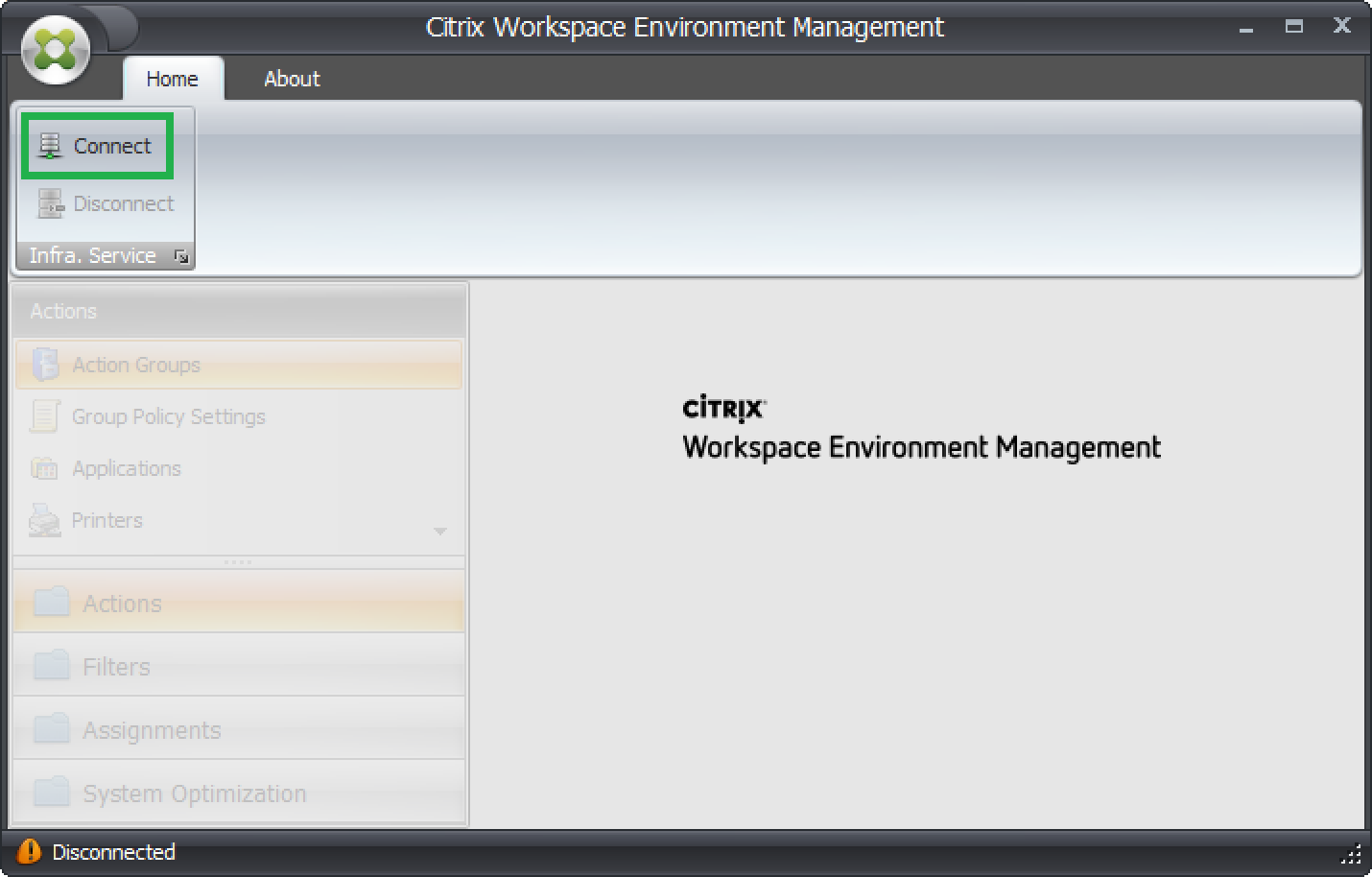Click the Connect server icon
Screen dimensions: 1372x877
(50, 146)
